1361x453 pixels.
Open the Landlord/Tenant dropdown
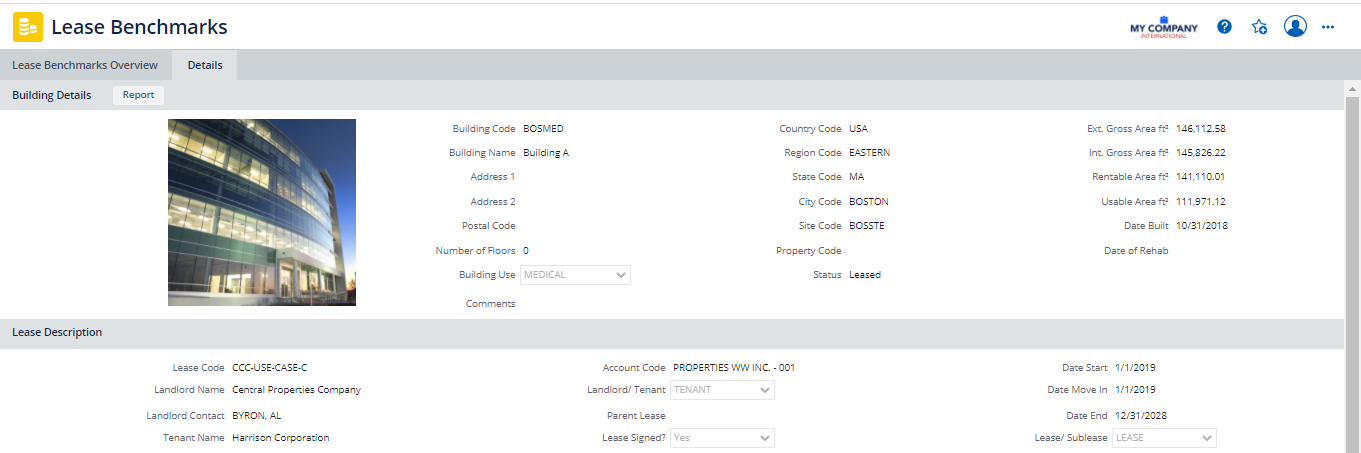pos(722,390)
